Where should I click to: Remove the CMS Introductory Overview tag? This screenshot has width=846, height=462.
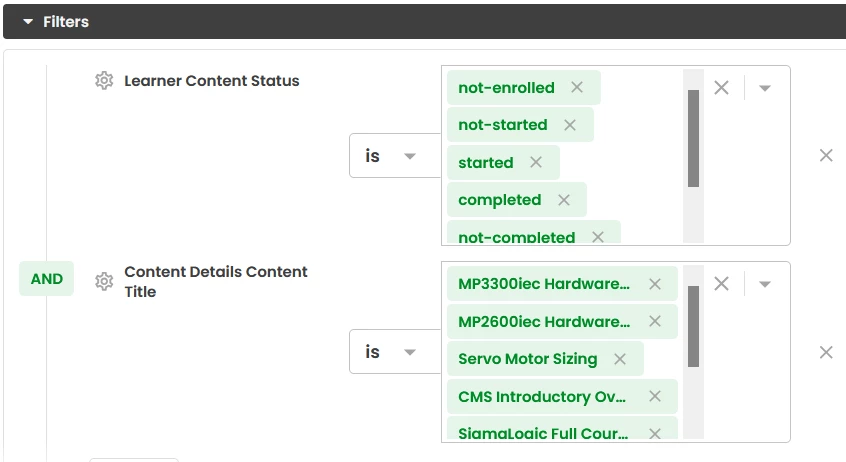click(655, 396)
